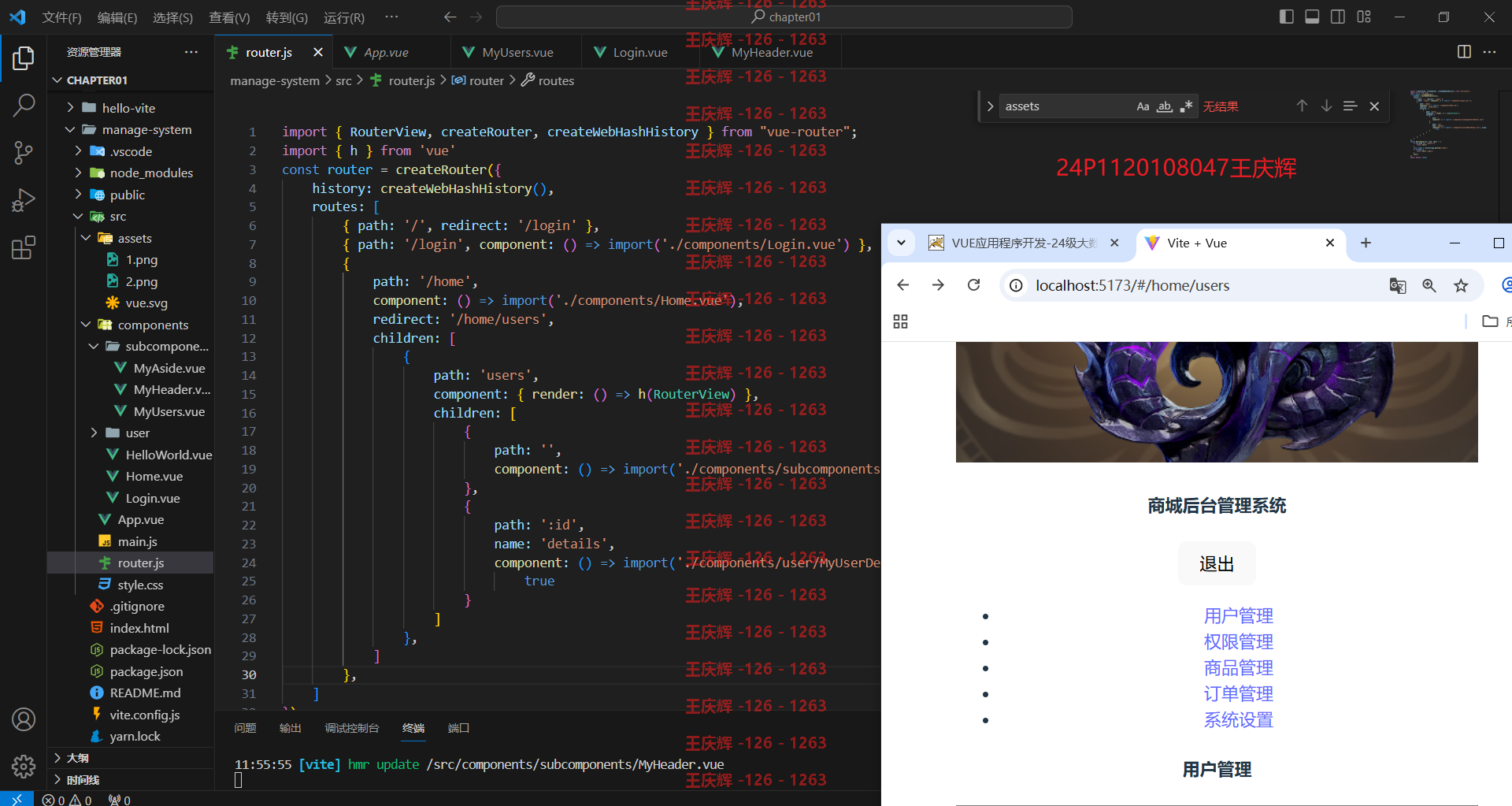Toggle Secondary Side Bar visibility
The image size is (1512, 806).
point(1338,17)
